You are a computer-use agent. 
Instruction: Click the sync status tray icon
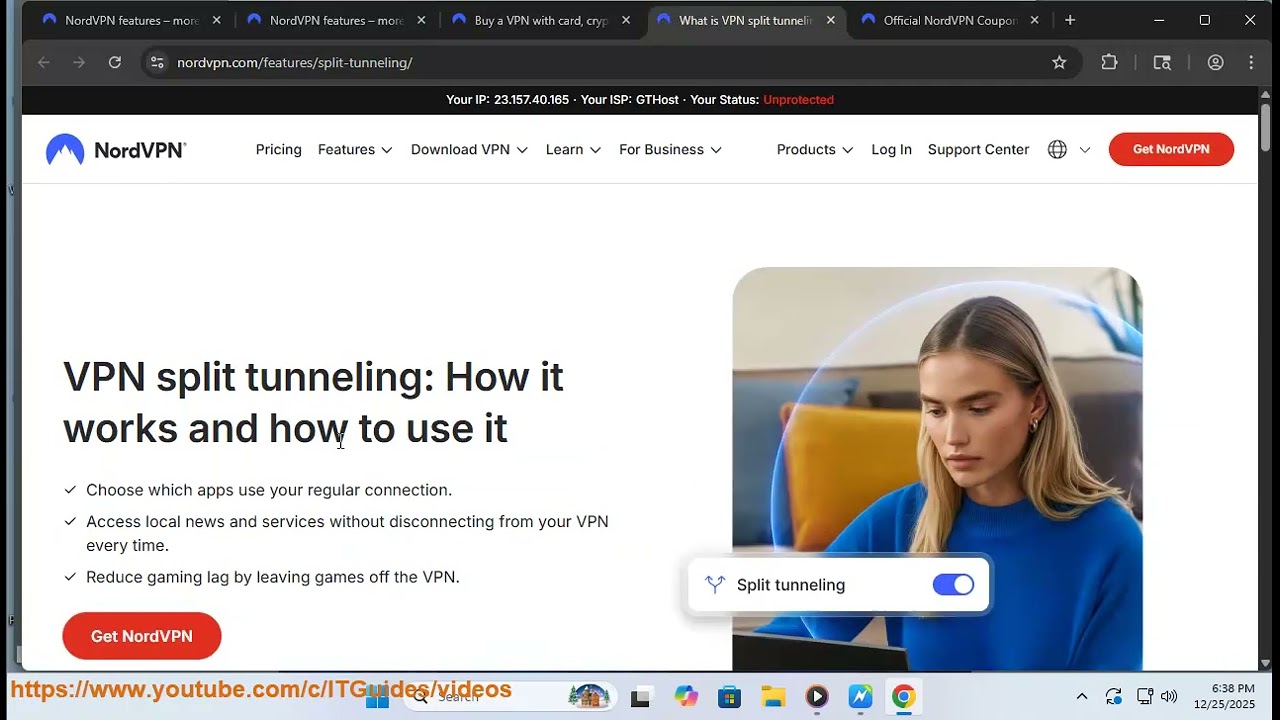coord(1113,697)
